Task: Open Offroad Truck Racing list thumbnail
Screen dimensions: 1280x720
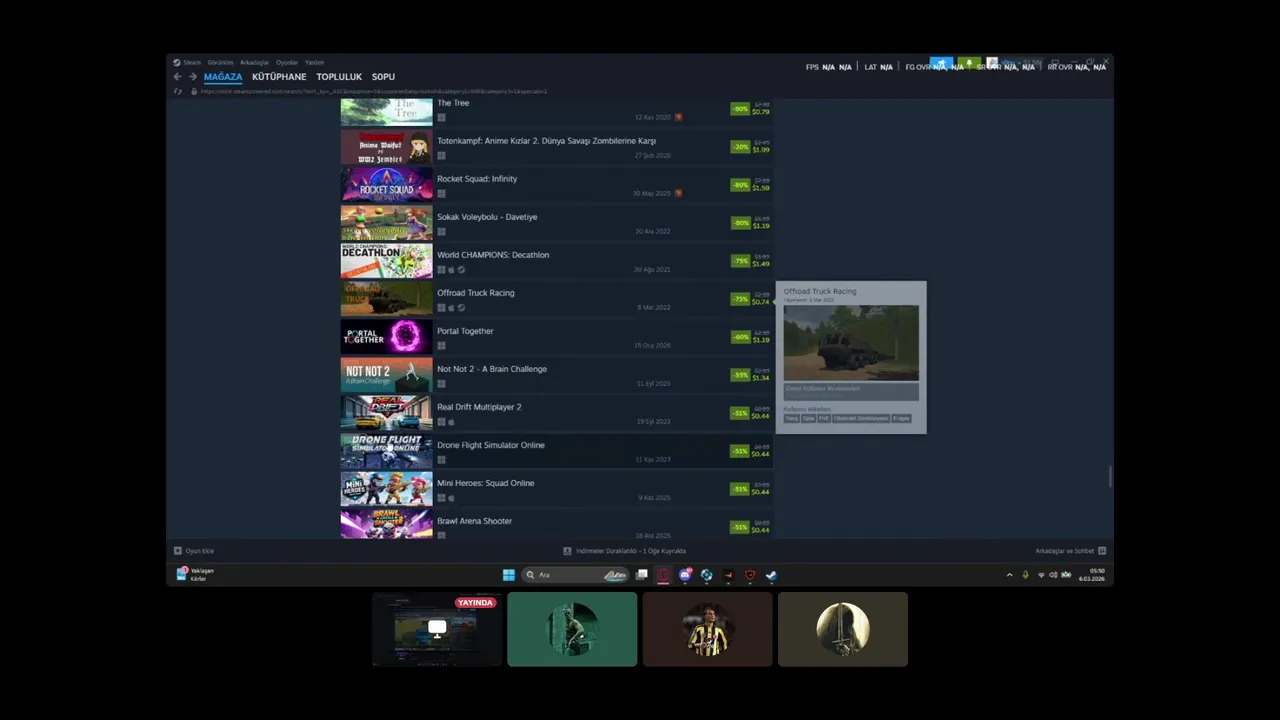Action: point(386,299)
